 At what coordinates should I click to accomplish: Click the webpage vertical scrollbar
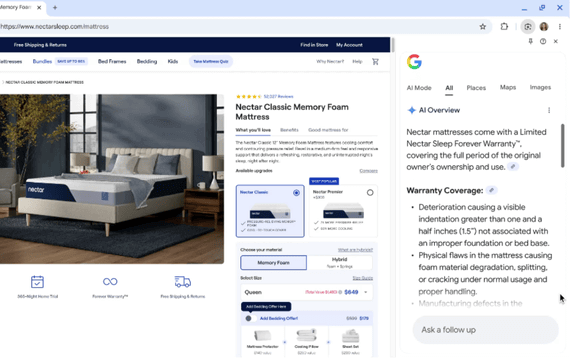(x=392, y=44)
